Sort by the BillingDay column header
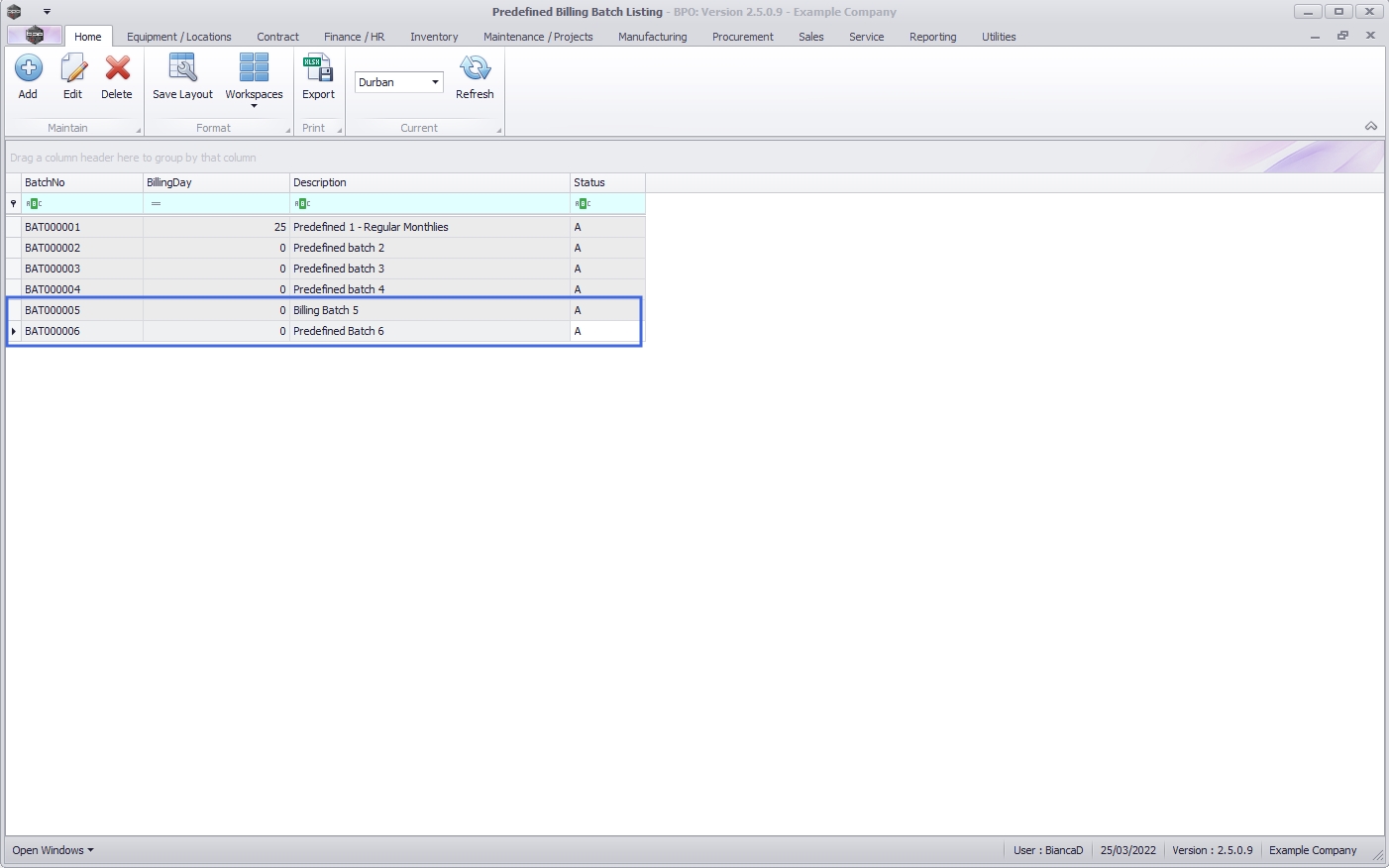 click(x=216, y=182)
